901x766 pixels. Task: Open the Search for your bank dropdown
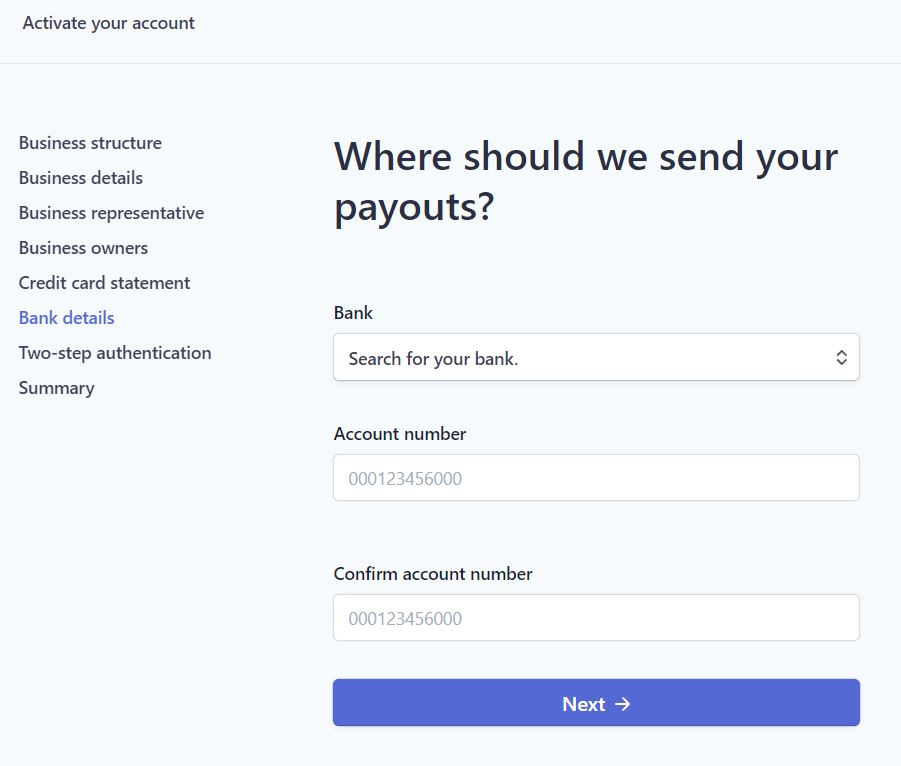click(x=596, y=357)
